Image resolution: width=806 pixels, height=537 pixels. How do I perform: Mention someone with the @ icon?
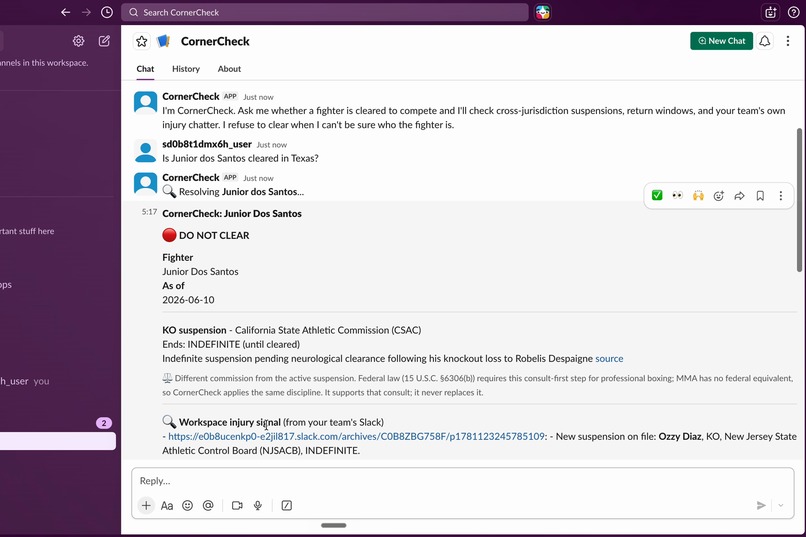coord(208,506)
